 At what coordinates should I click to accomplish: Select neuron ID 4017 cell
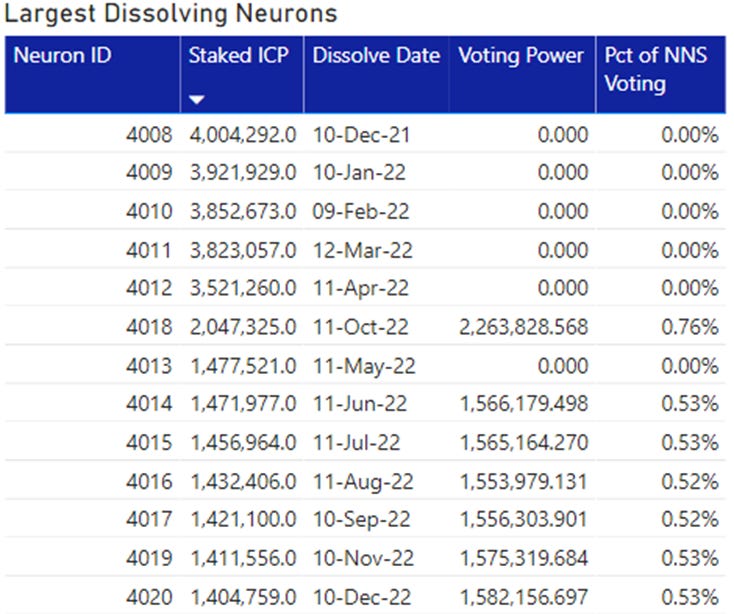click(149, 519)
